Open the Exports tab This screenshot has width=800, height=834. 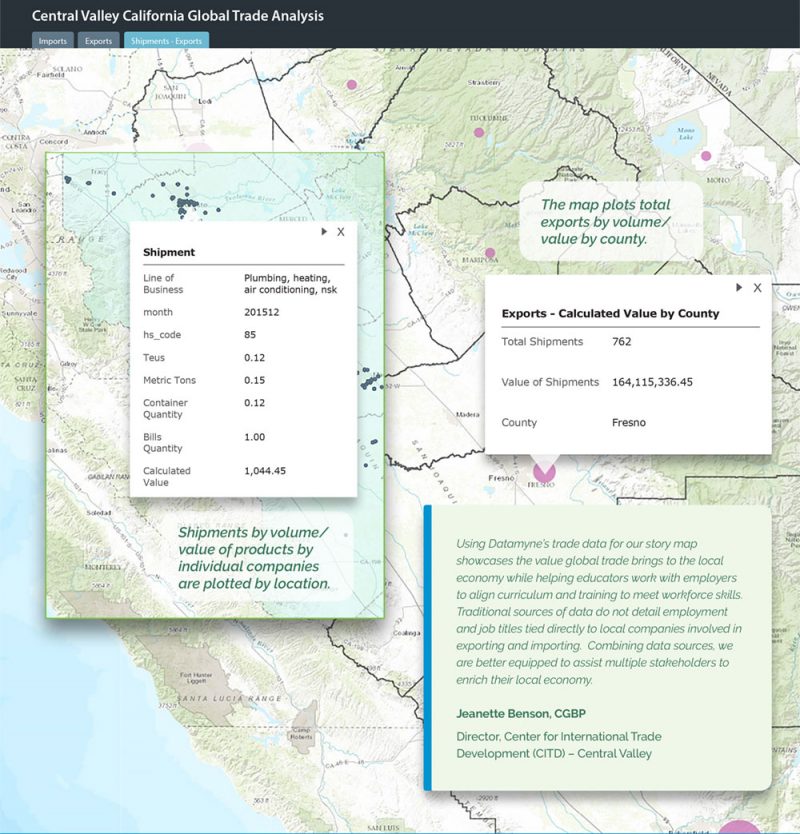click(98, 41)
